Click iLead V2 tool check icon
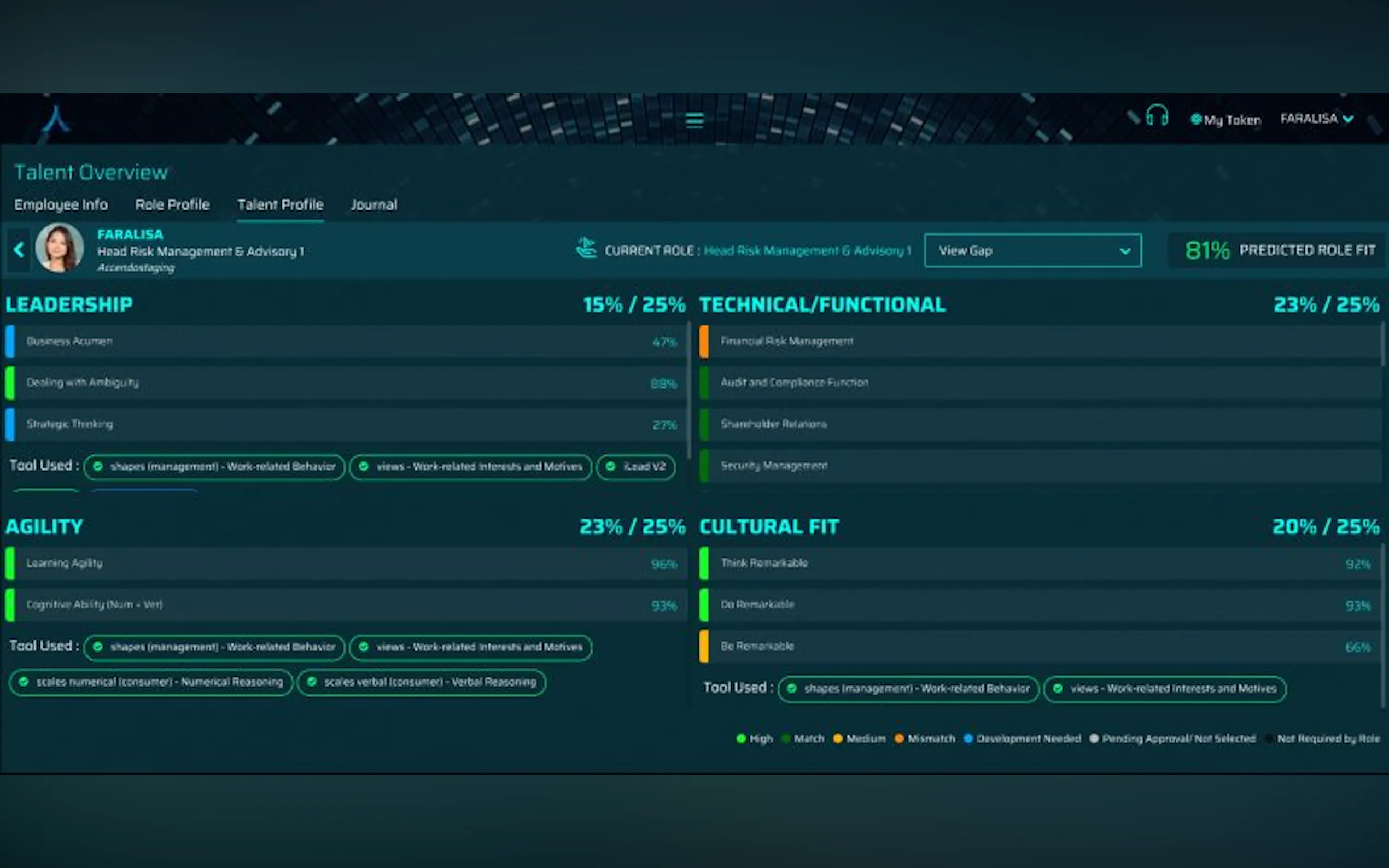 tap(610, 466)
